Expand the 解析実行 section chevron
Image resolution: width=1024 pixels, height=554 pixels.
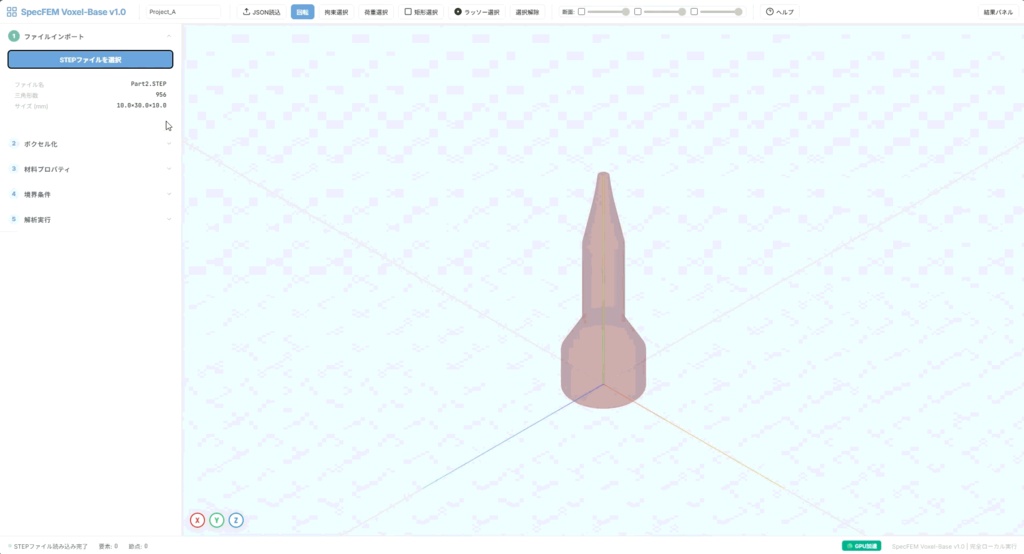169,220
